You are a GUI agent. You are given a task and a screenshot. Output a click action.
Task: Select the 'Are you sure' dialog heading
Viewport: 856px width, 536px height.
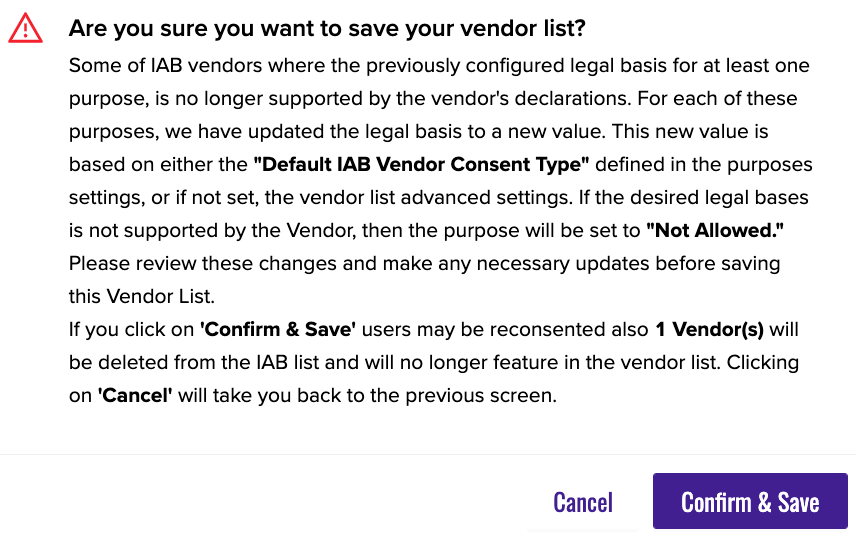[x=327, y=28]
